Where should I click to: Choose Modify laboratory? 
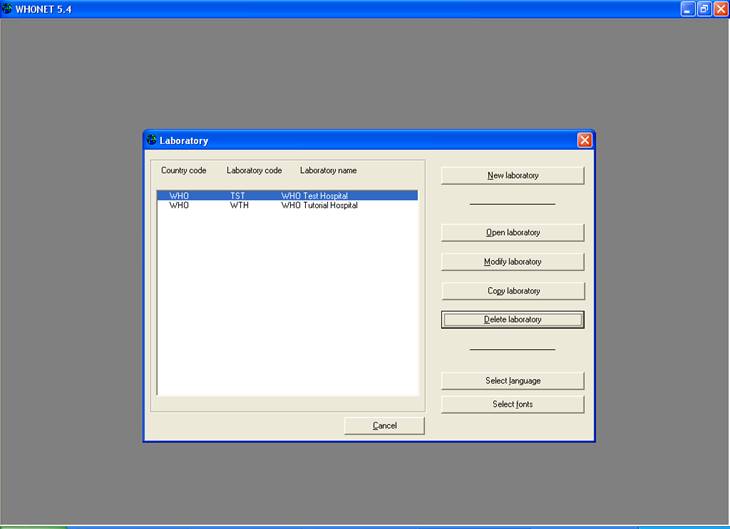tap(513, 262)
